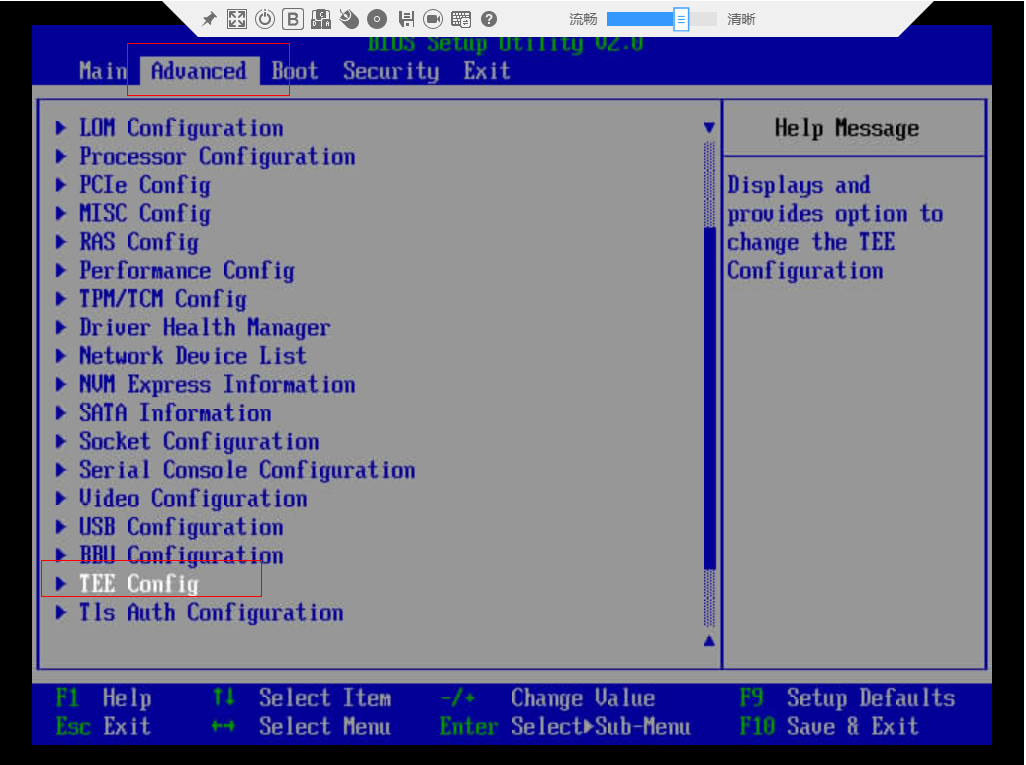This screenshot has width=1026, height=765.
Task: Click the scrollbar up-pointing arrow at bottom
Action: click(709, 641)
